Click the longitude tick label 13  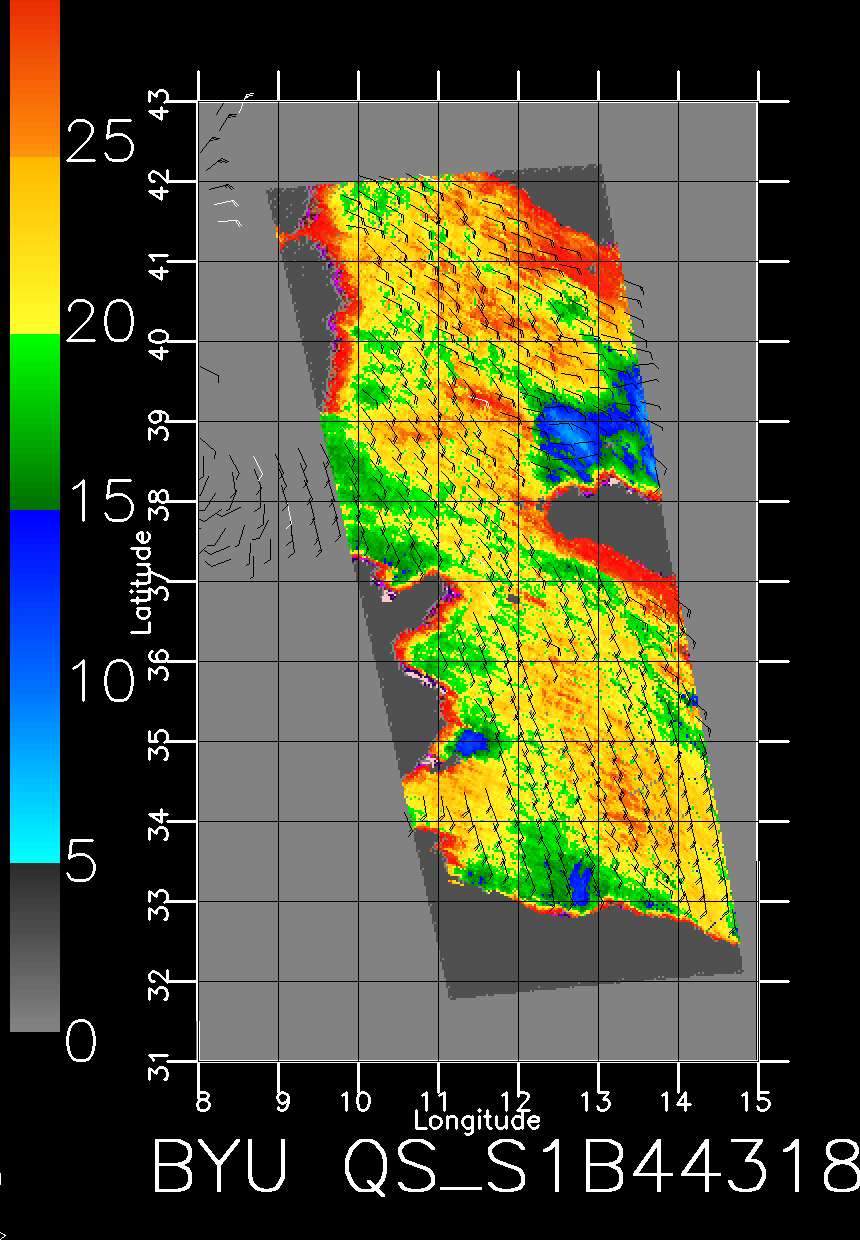point(598,1101)
